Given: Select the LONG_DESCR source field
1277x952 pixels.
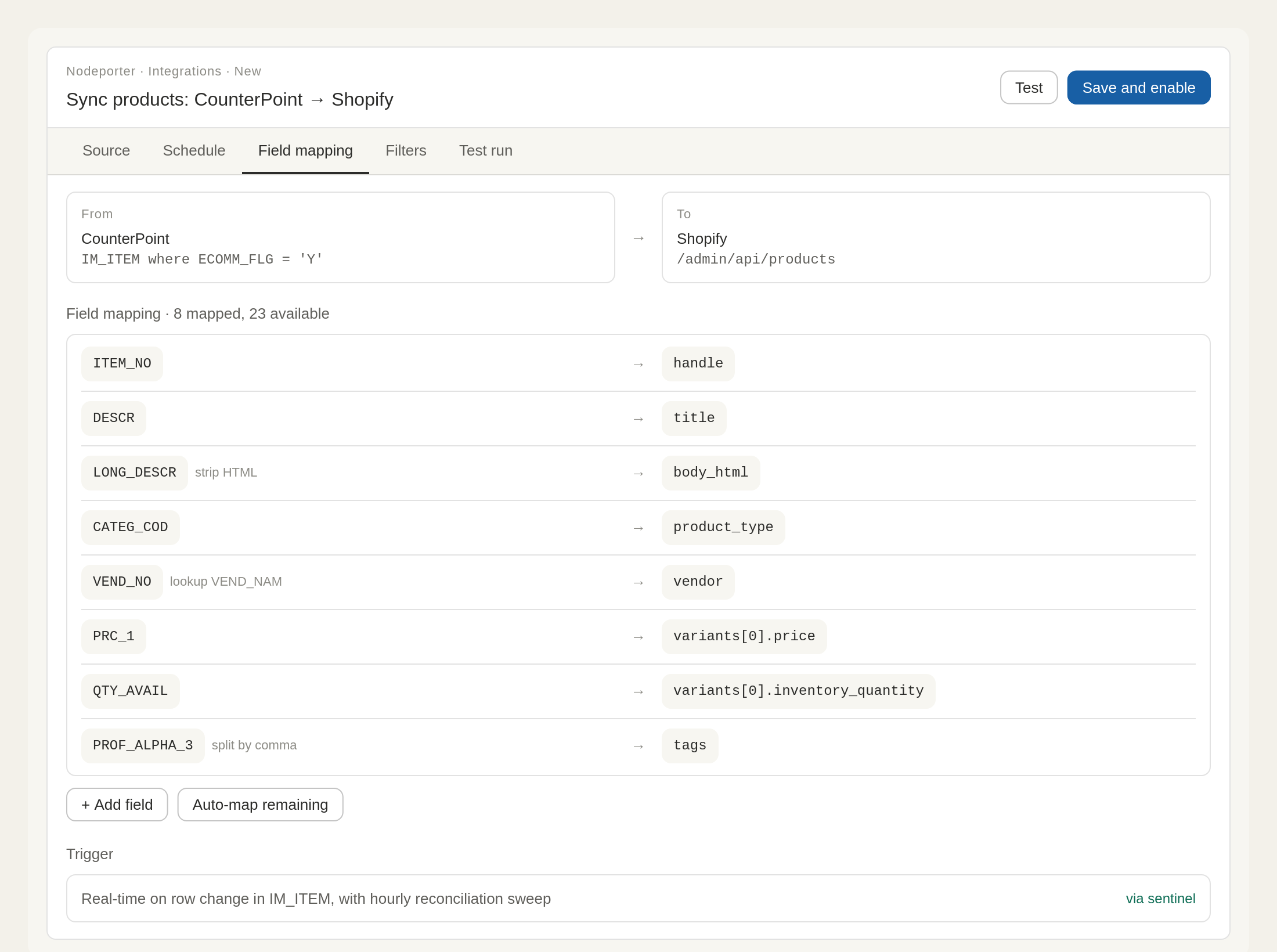Looking at the screenshot, I should coord(135,473).
